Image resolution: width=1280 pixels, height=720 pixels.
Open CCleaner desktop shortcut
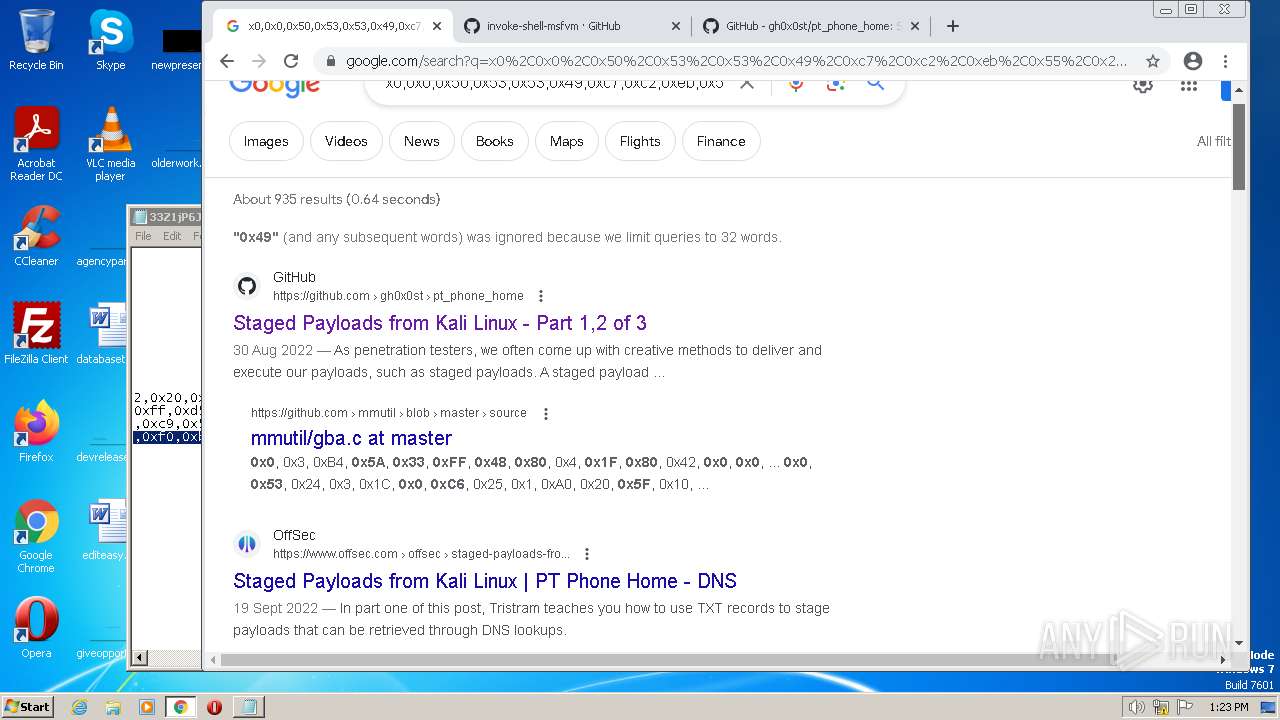[x=36, y=237]
